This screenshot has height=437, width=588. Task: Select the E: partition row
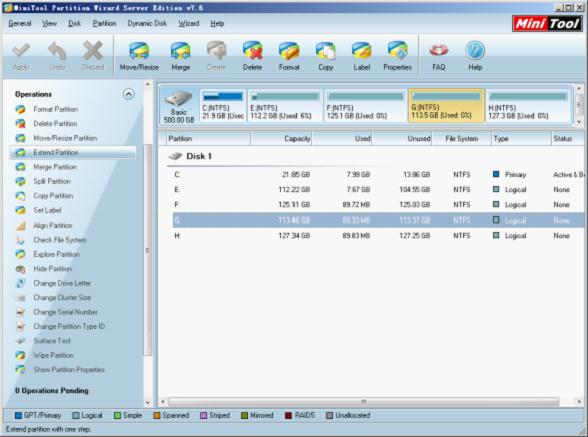click(378, 190)
